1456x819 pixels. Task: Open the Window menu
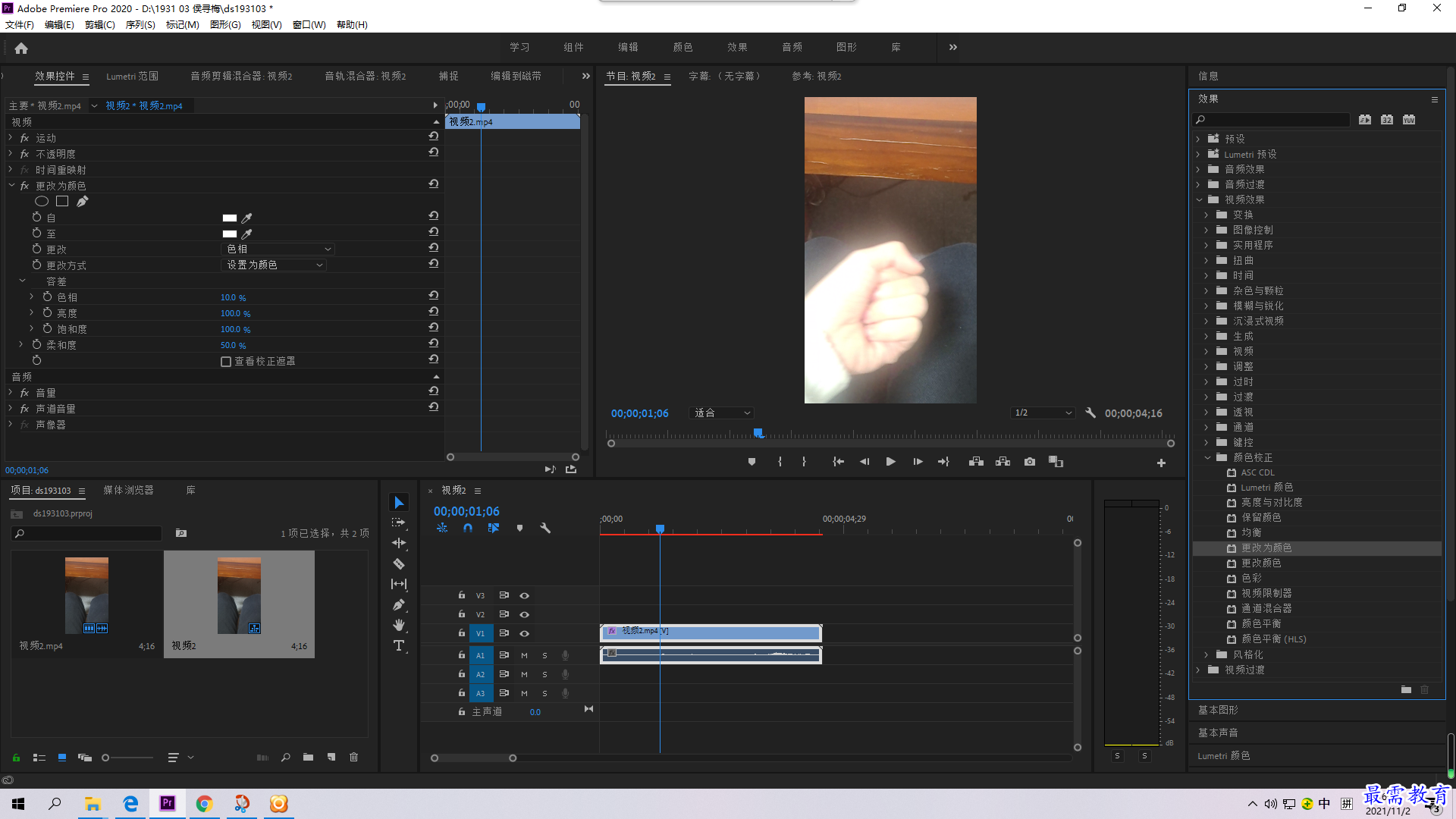click(309, 24)
